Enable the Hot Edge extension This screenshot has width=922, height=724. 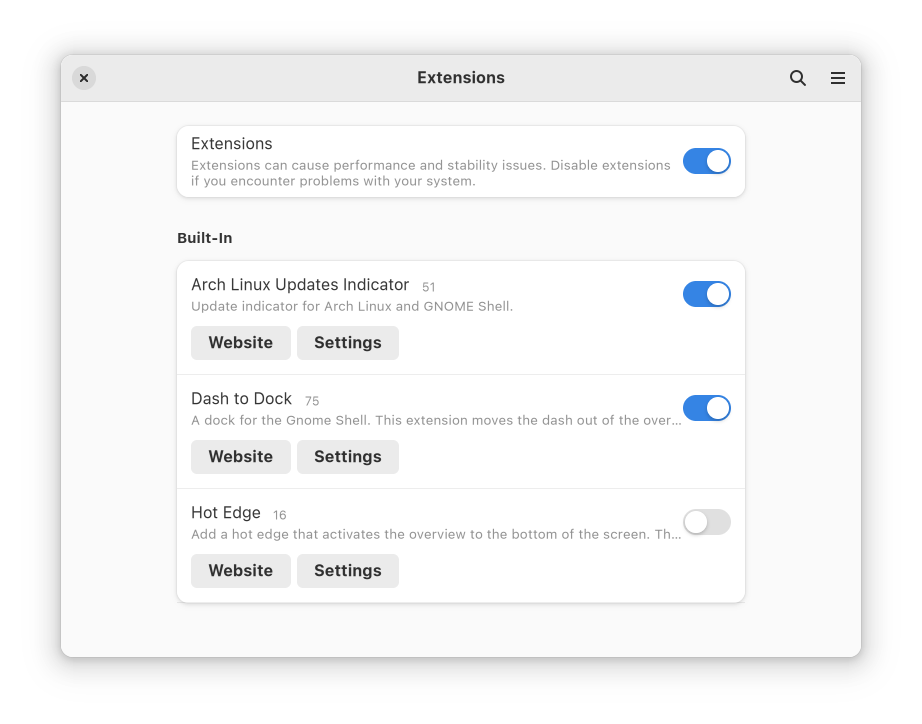point(707,522)
